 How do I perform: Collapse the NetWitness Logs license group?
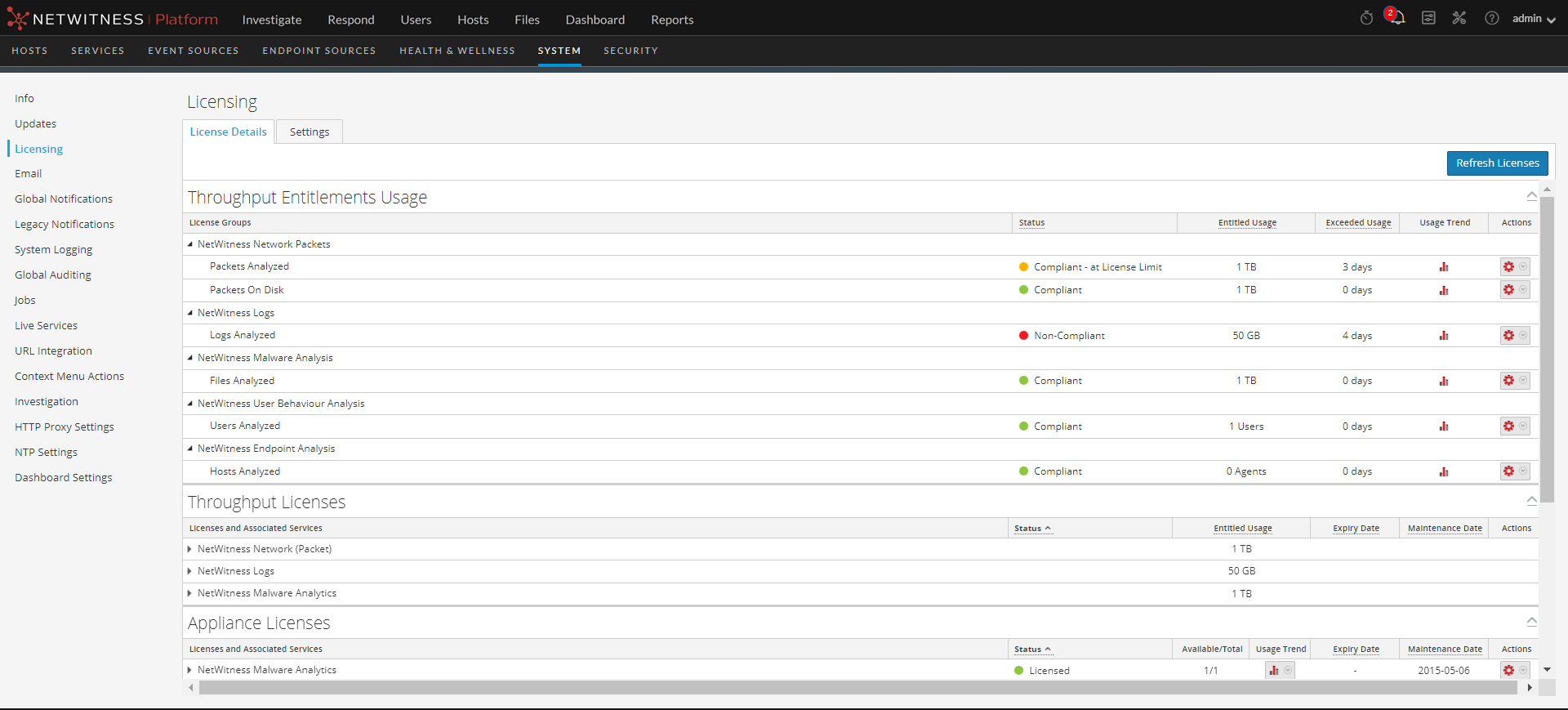point(190,313)
